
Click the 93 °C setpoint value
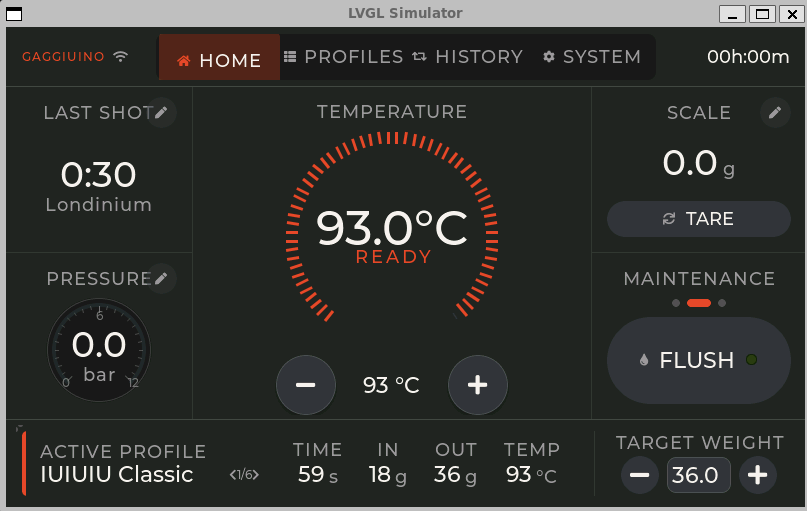tap(391, 385)
